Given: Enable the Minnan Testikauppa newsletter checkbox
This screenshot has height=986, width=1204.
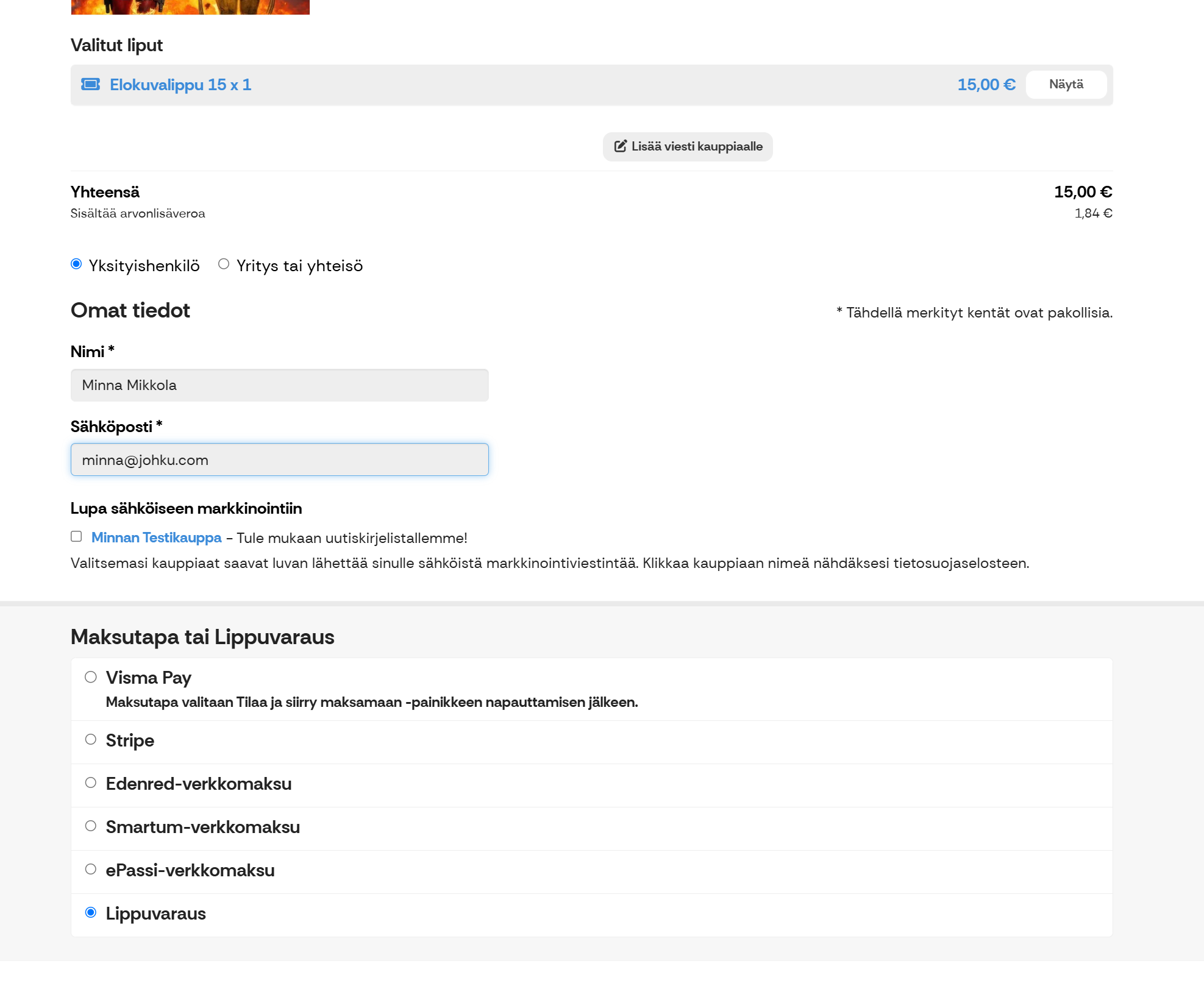Looking at the screenshot, I should (x=76, y=536).
